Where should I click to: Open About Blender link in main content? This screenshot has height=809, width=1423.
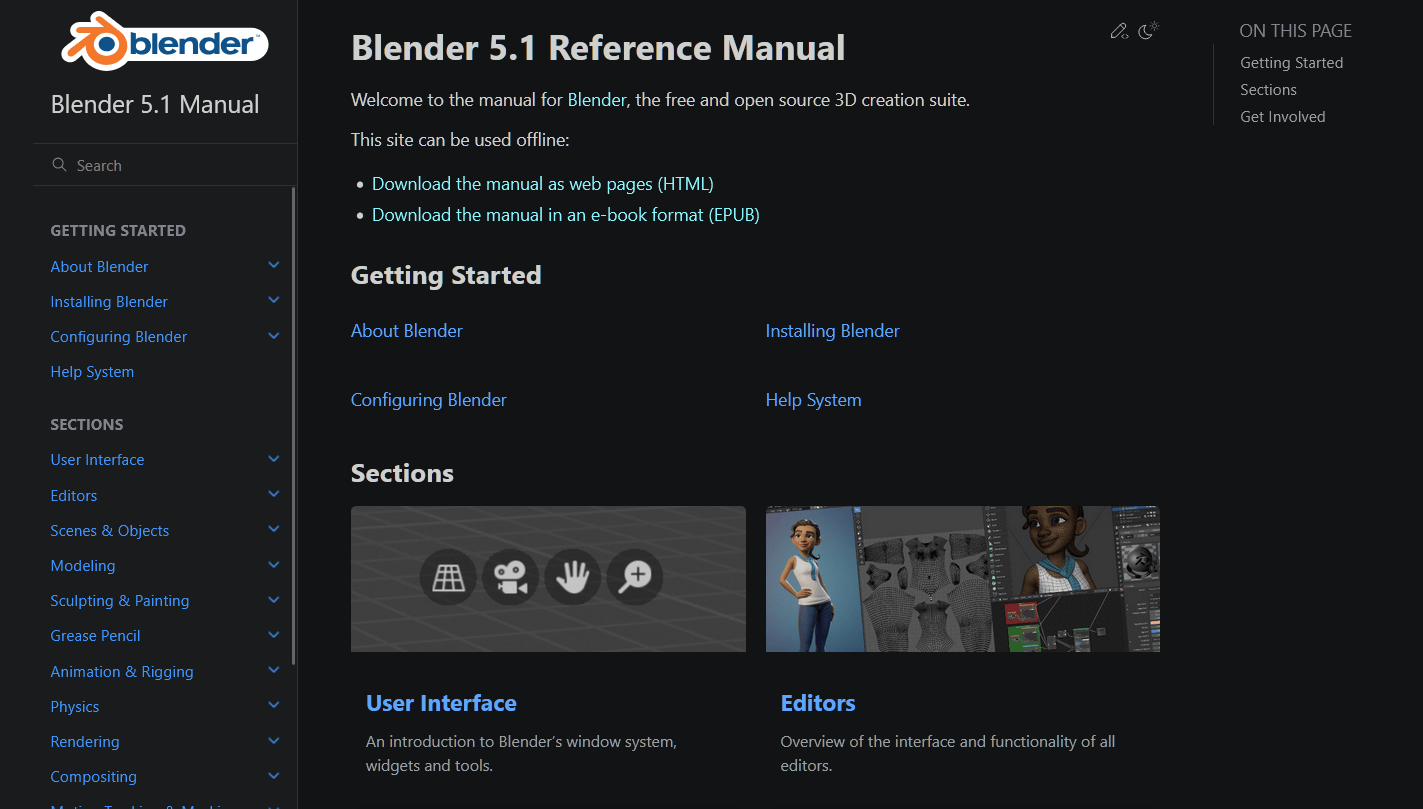point(407,331)
